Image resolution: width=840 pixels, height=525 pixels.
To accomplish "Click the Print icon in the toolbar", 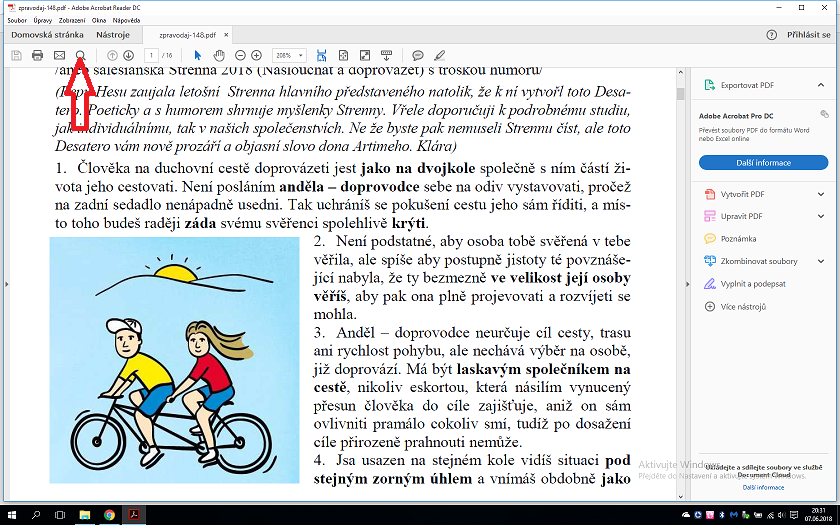I will pos(37,55).
